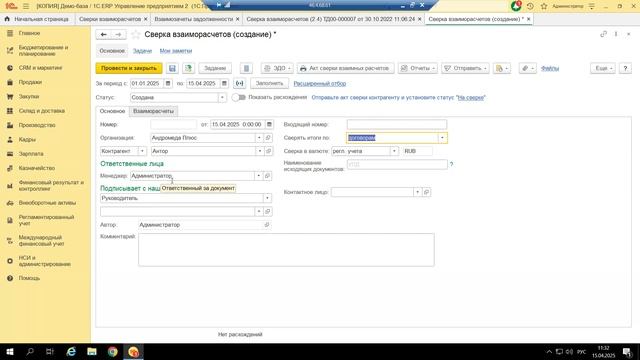Open the signer field record icon
Viewport: 640px width, 360px height.
[x=268, y=211]
